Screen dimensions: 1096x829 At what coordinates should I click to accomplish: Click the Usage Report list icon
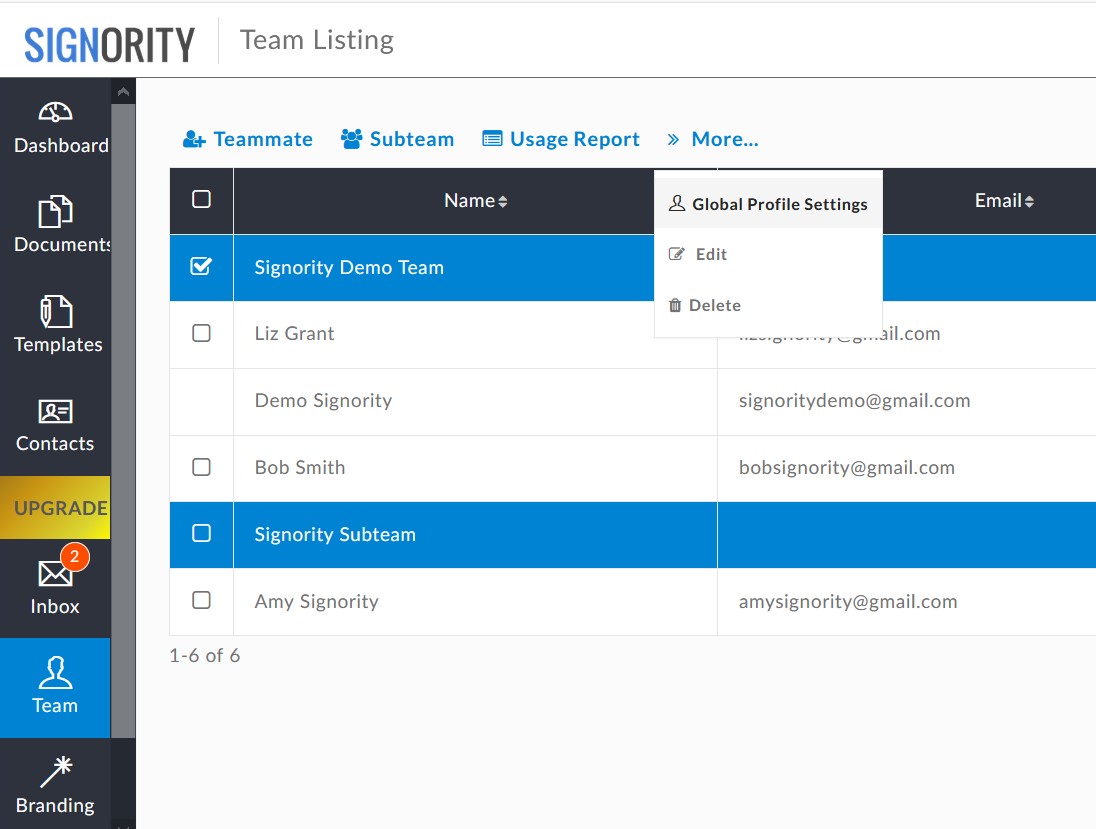tap(492, 139)
